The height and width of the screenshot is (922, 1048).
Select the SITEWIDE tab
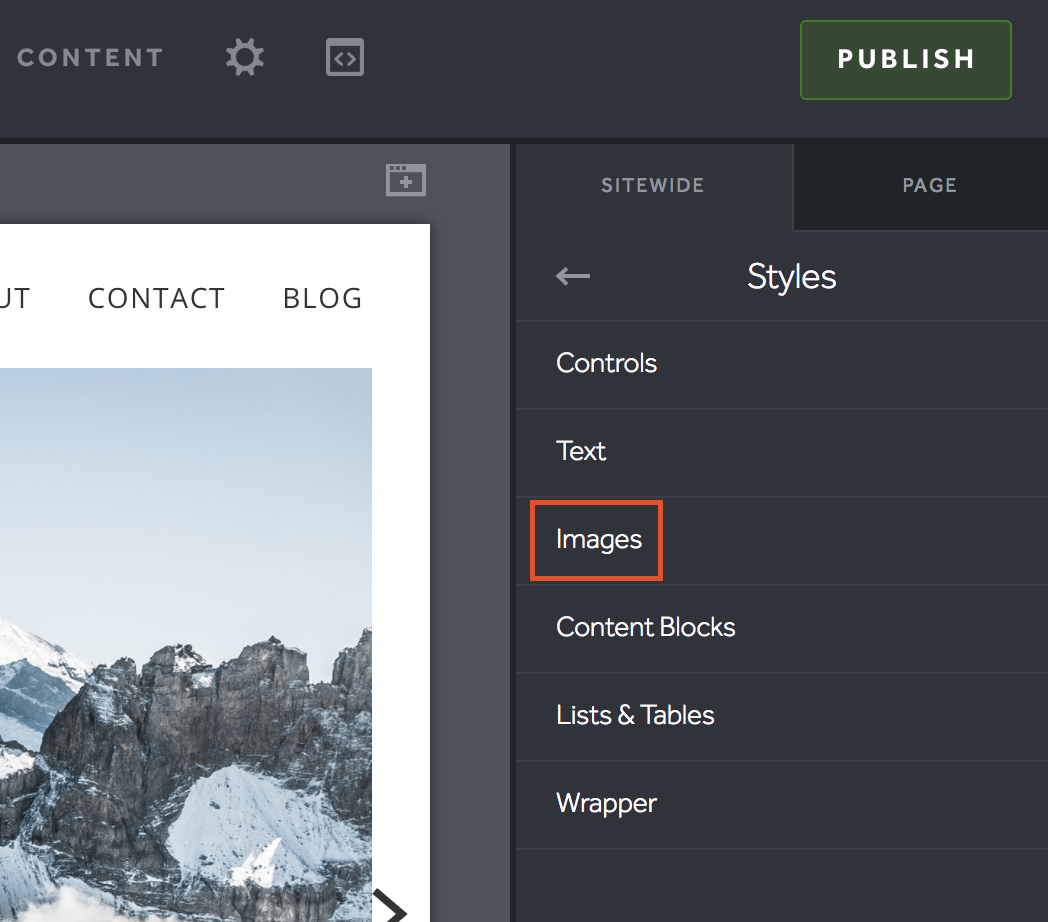(652, 186)
